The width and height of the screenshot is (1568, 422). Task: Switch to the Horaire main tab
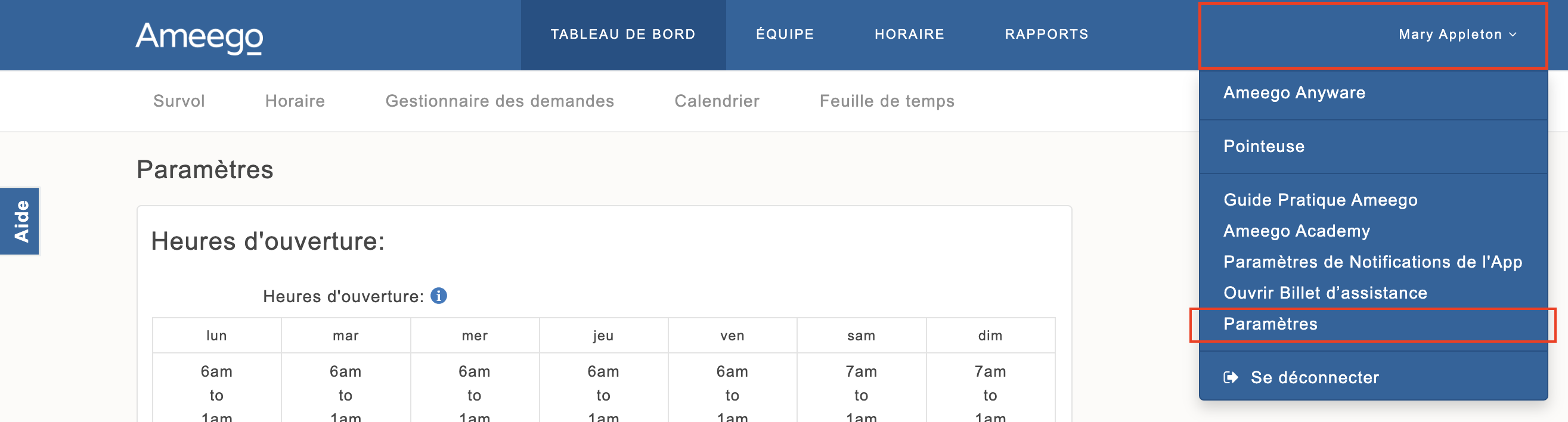coord(909,35)
